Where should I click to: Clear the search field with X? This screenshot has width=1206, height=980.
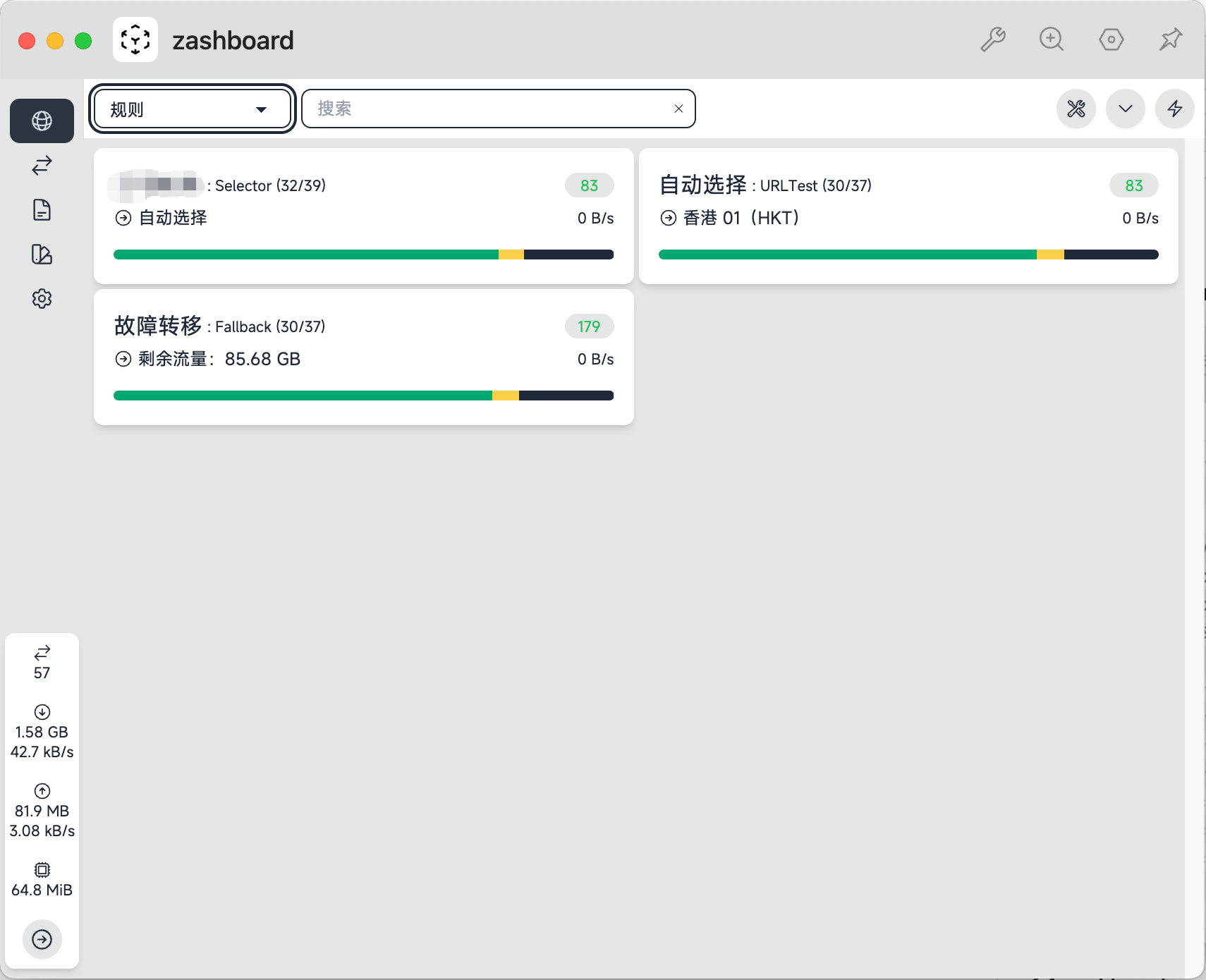[678, 109]
